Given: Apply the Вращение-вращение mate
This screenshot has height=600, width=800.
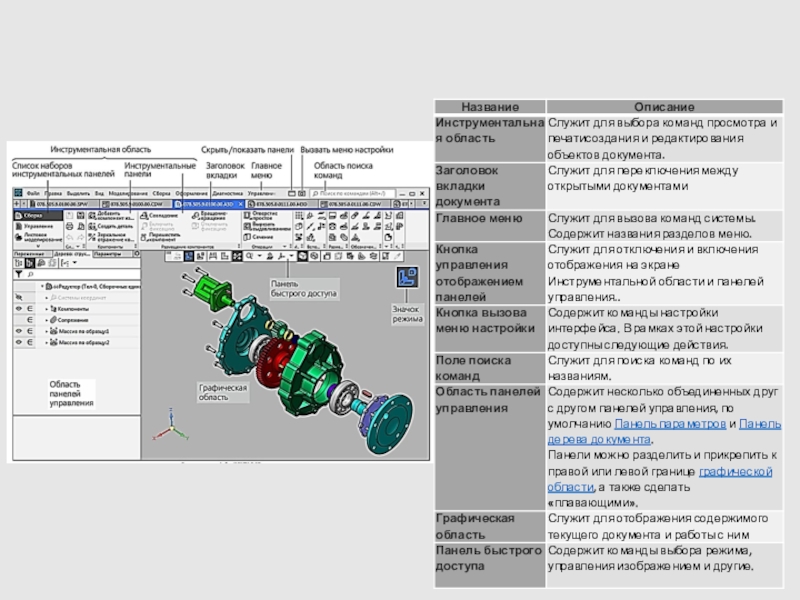Looking at the screenshot, I should pyautogui.click(x=210, y=215).
